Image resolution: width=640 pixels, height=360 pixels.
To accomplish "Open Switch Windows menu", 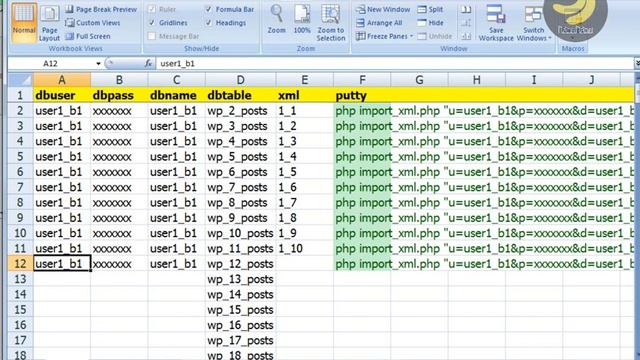I will (x=533, y=23).
